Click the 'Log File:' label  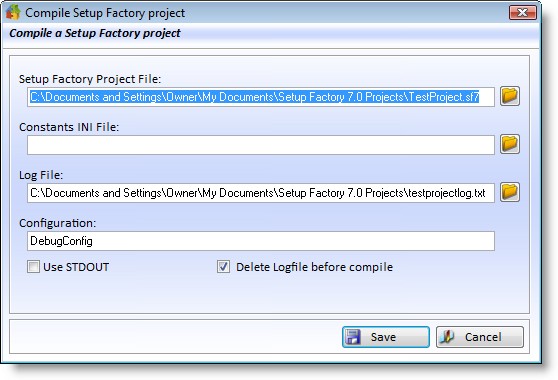point(41,175)
